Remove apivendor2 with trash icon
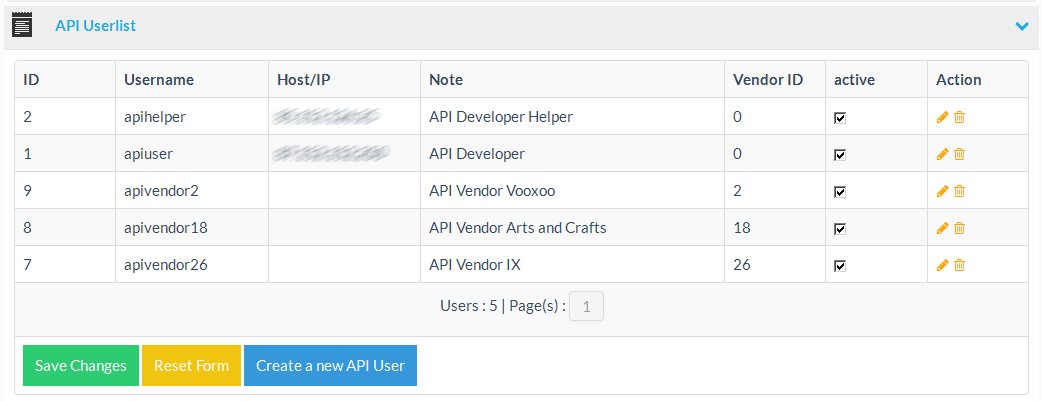The width and height of the screenshot is (1042, 401). [x=959, y=191]
